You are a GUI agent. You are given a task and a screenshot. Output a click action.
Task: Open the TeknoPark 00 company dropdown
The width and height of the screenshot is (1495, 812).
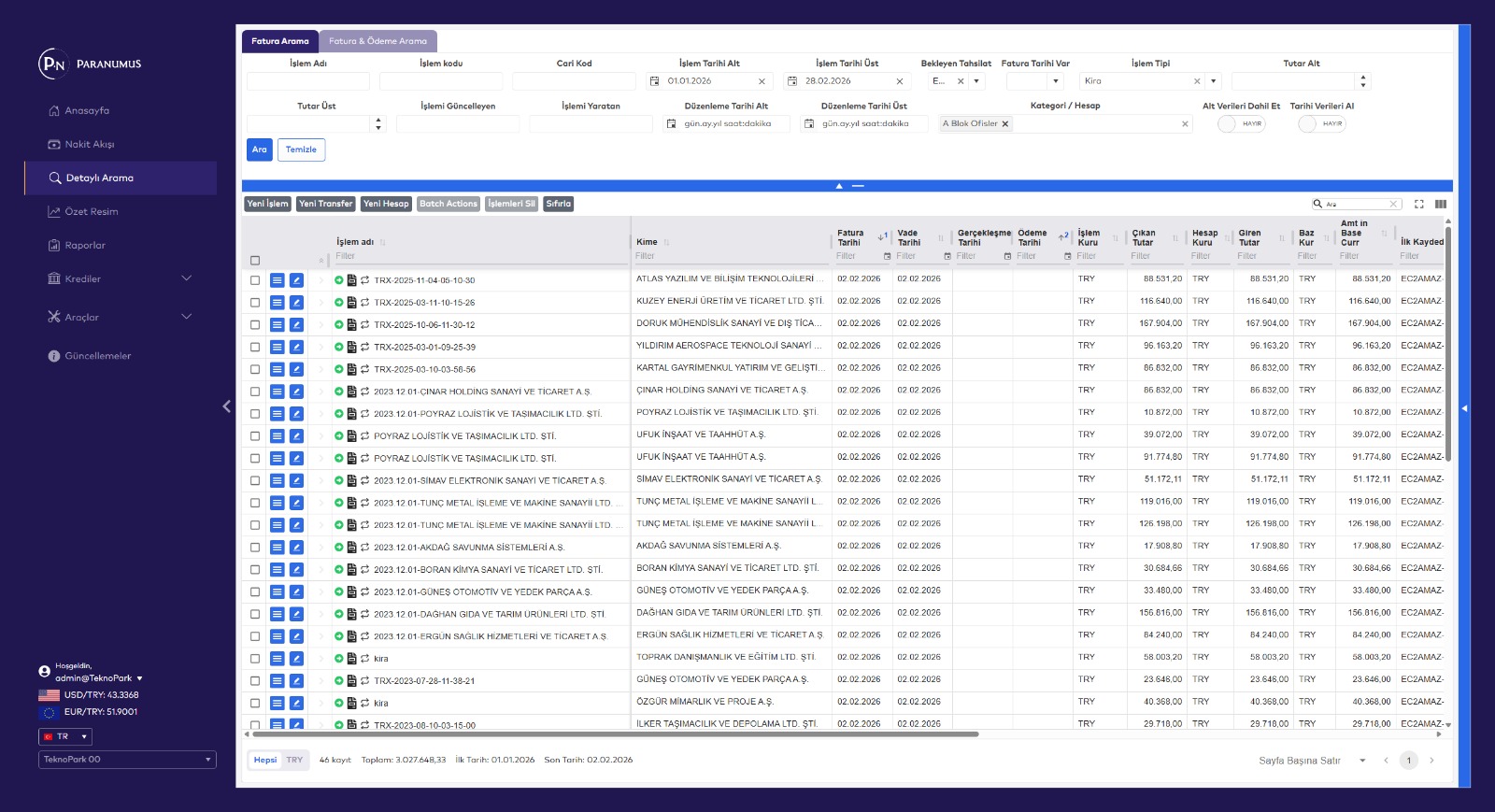coord(127,760)
